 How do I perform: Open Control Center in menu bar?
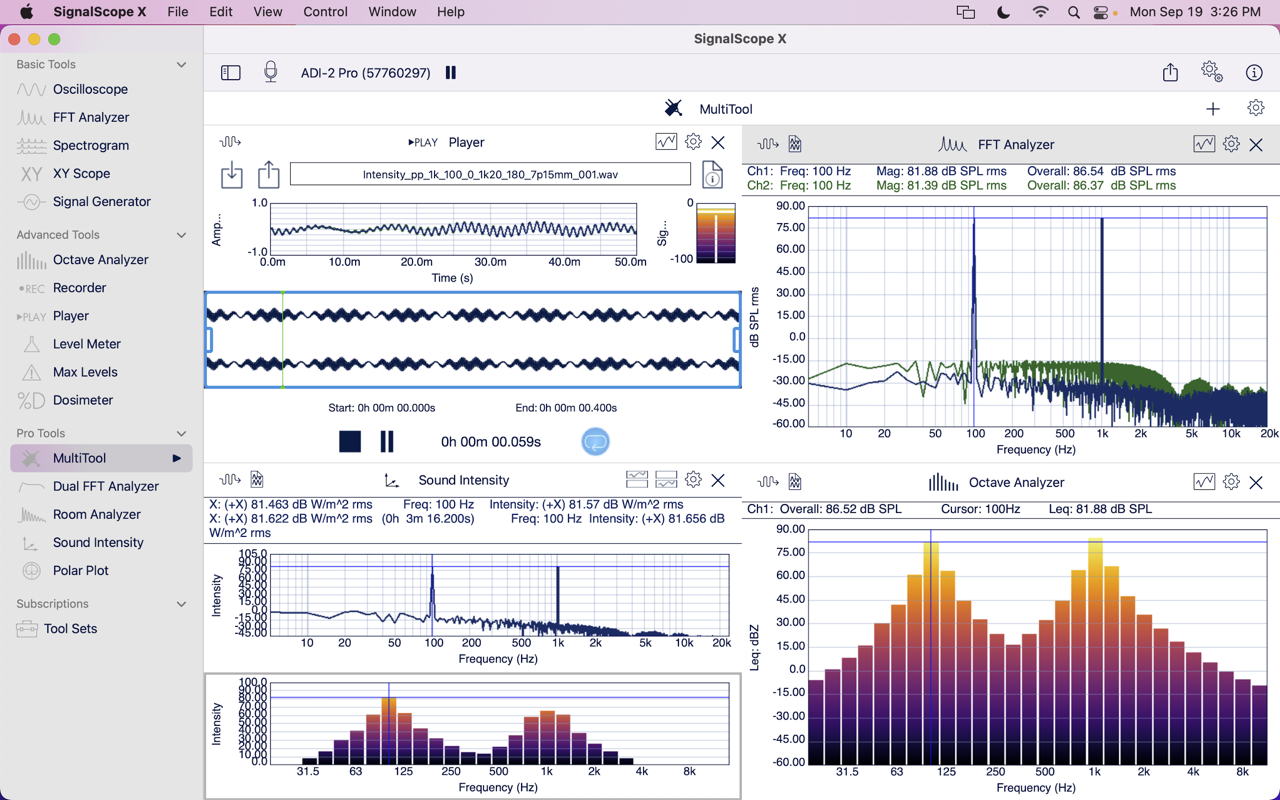click(1102, 12)
